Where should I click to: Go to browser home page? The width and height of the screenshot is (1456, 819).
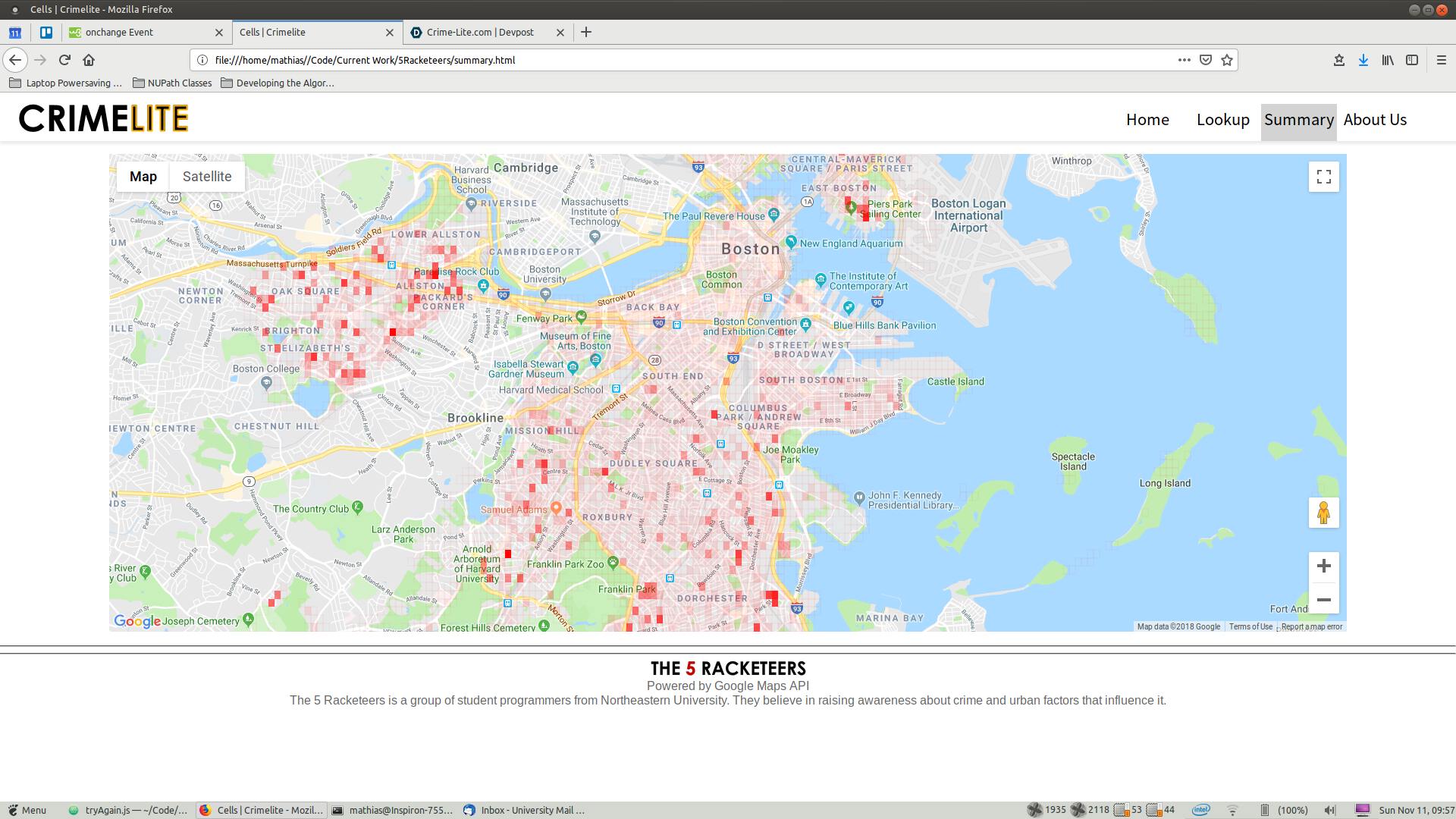(89, 60)
